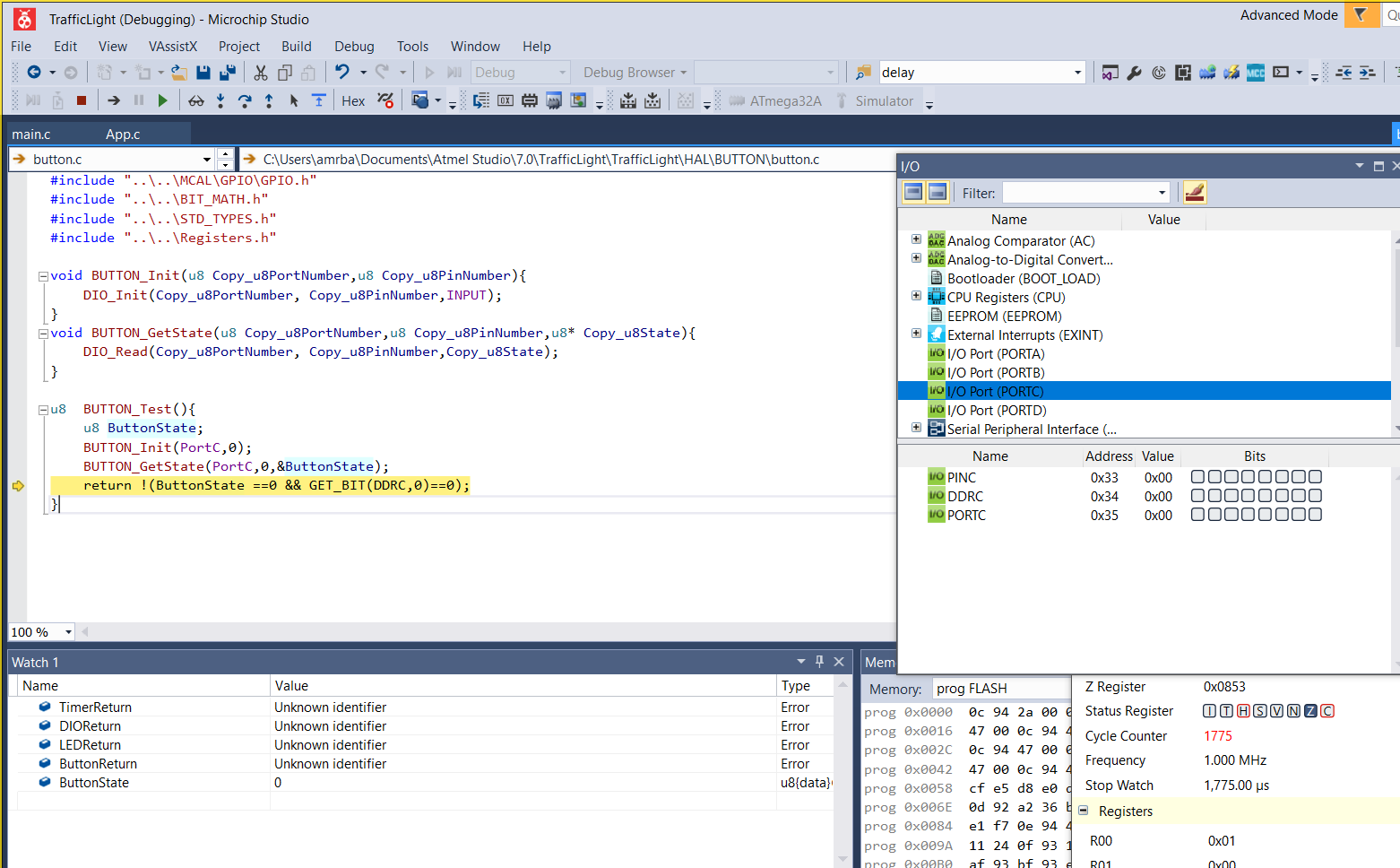The image size is (1400, 868).
Task: Click the MCC icon in toolbar
Action: click(1256, 73)
